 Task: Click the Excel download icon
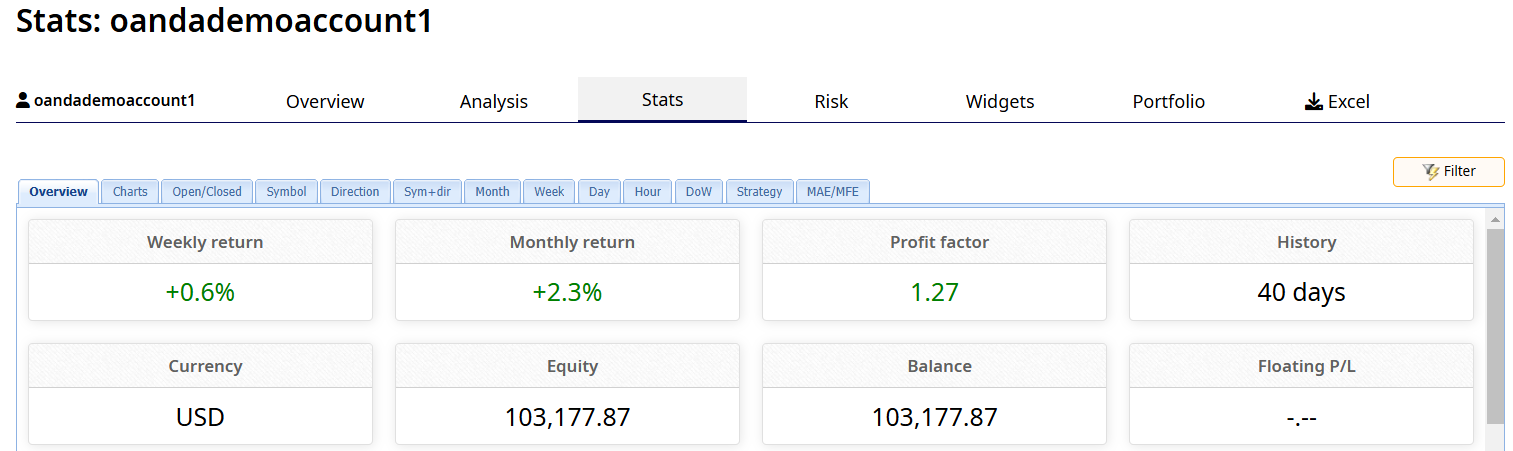tap(1314, 101)
